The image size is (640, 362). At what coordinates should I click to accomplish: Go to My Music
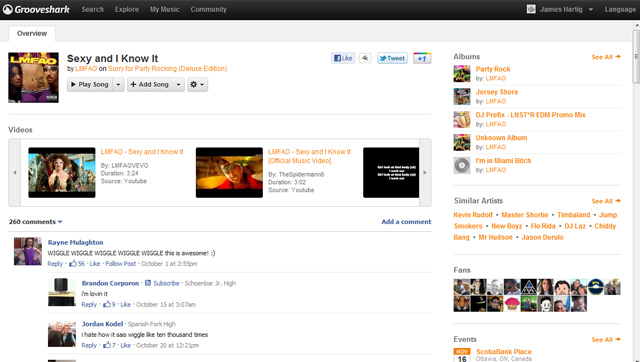164,9
